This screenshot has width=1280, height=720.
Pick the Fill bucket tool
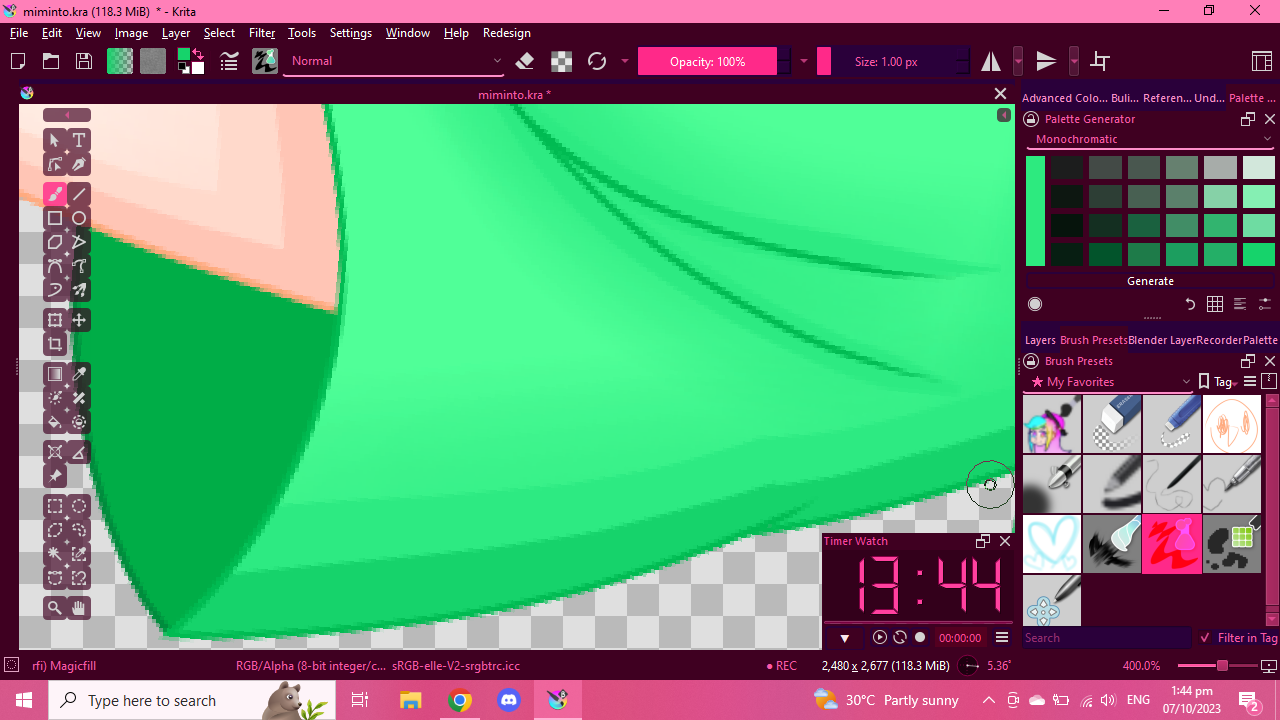55,422
